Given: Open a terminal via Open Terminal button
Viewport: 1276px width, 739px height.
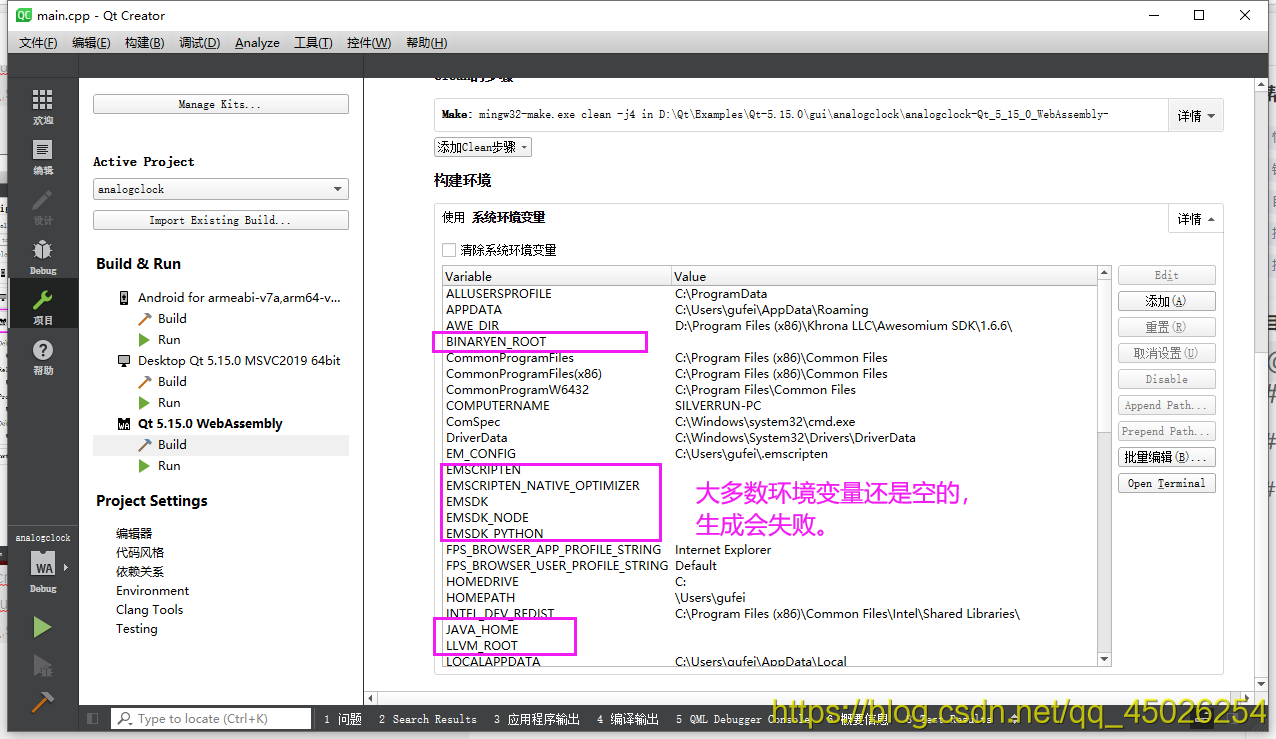Looking at the screenshot, I should (1166, 483).
